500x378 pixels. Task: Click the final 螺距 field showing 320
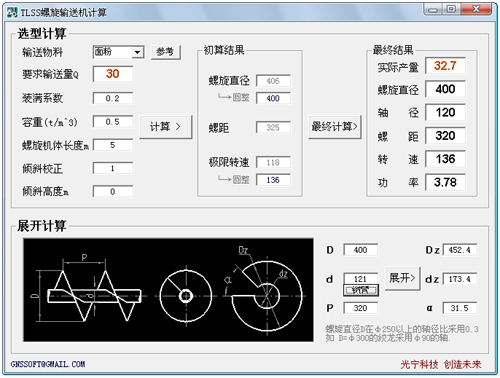[445, 136]
